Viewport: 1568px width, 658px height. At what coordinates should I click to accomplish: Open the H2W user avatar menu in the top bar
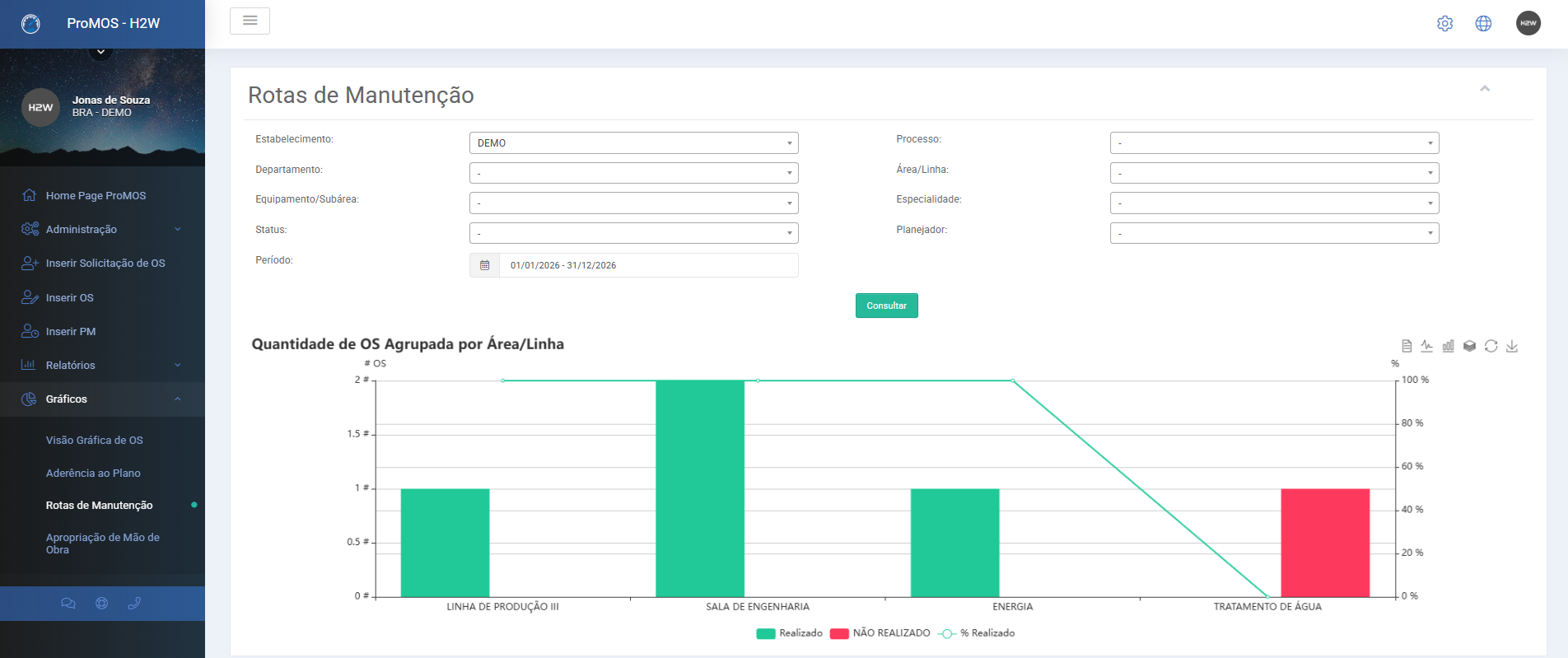pyautogui.click(x=1528, y=23)
